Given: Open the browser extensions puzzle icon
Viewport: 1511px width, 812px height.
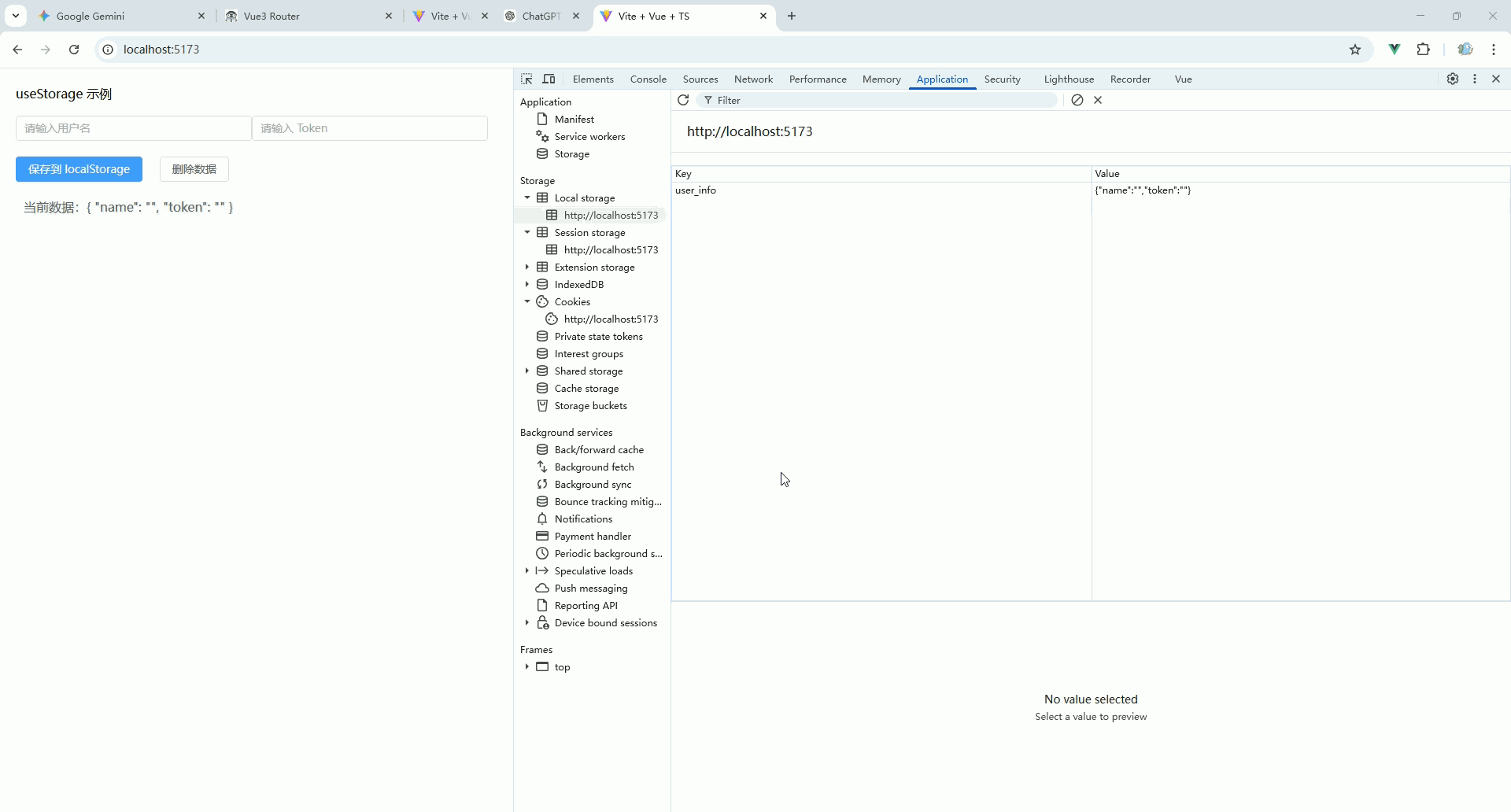Looking at the screenshot, I should 1424,50.
